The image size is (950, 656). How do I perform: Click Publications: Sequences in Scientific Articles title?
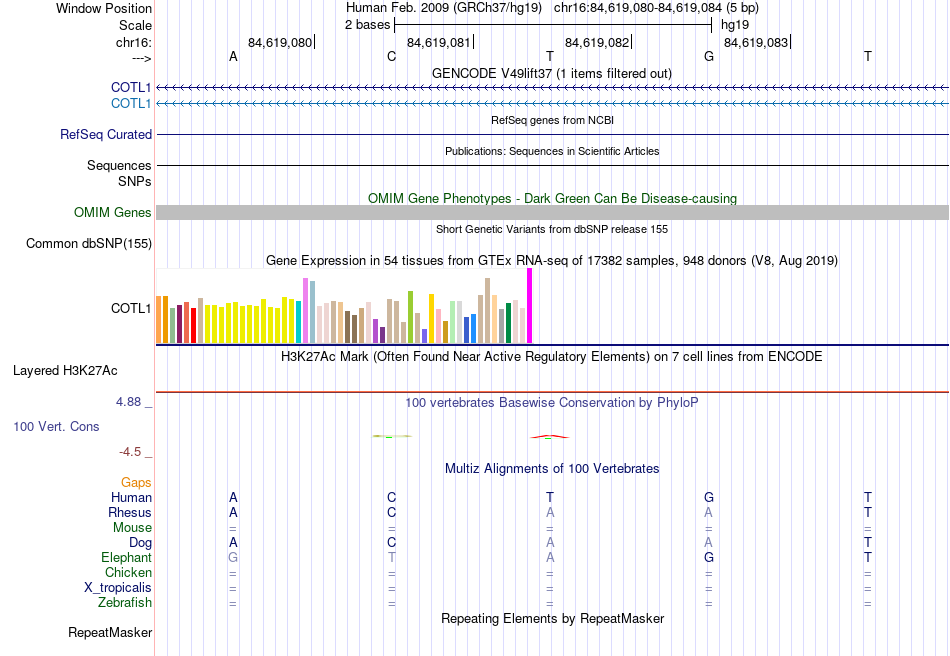(552, 151)
